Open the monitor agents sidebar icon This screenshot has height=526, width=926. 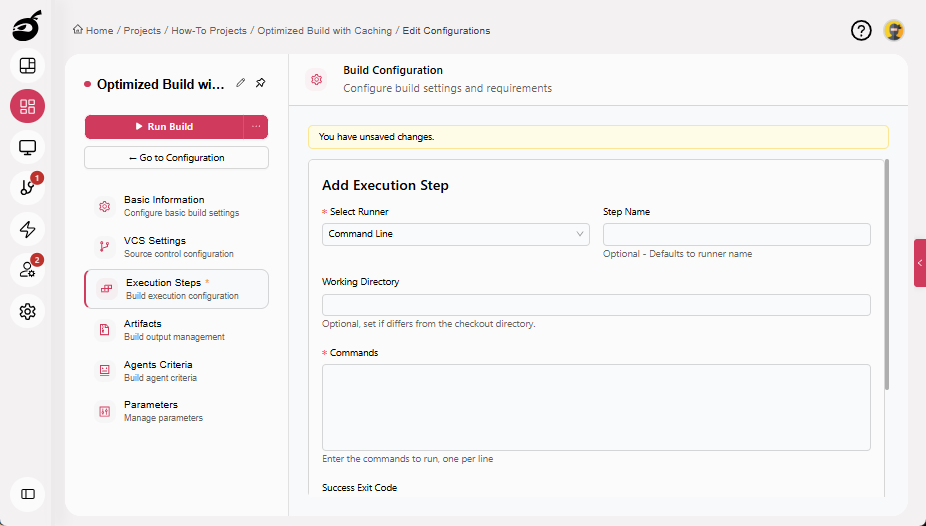27,147
